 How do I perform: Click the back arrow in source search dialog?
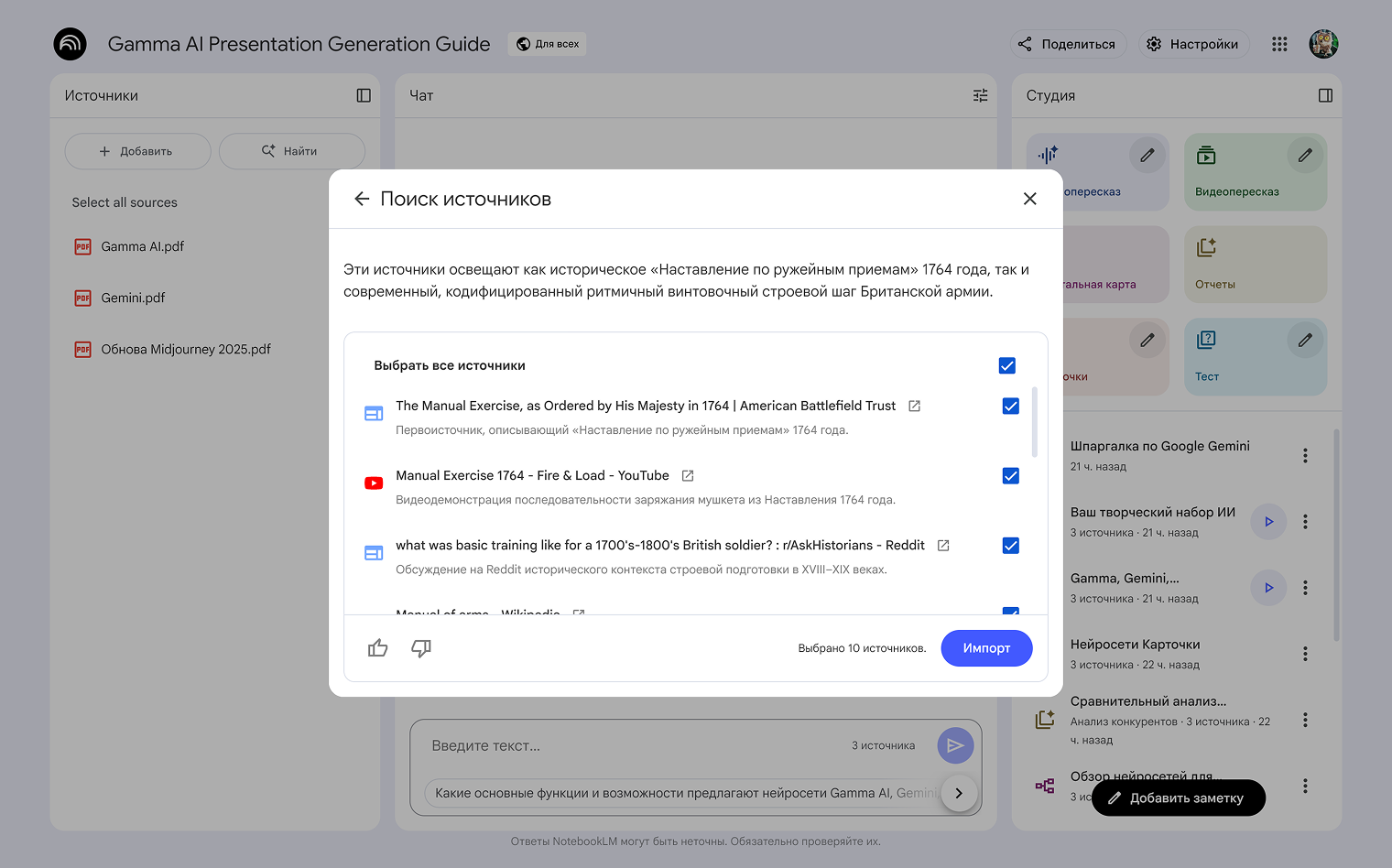362,199
